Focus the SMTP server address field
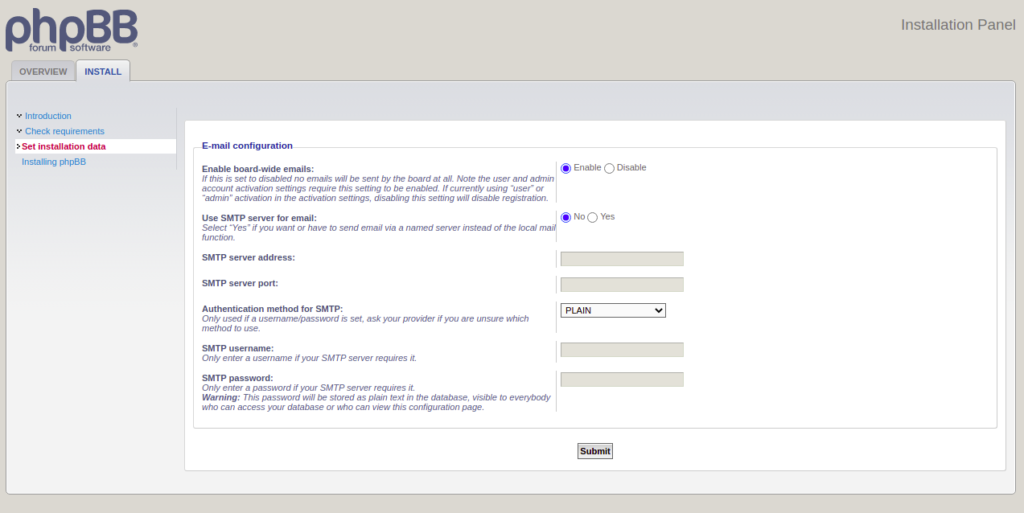Screen dimensions: 1024x513 coord(622,258)
